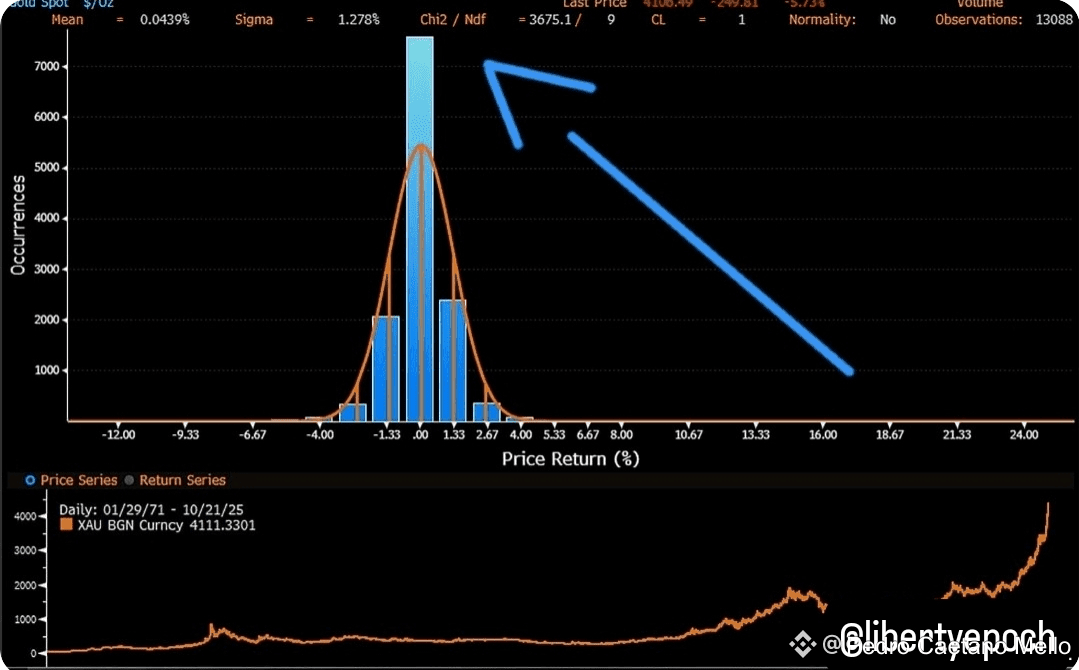Click the Chi2 value 3675.1
The width and height of the screenshot is (1079, 670).
tap(551, 20)
